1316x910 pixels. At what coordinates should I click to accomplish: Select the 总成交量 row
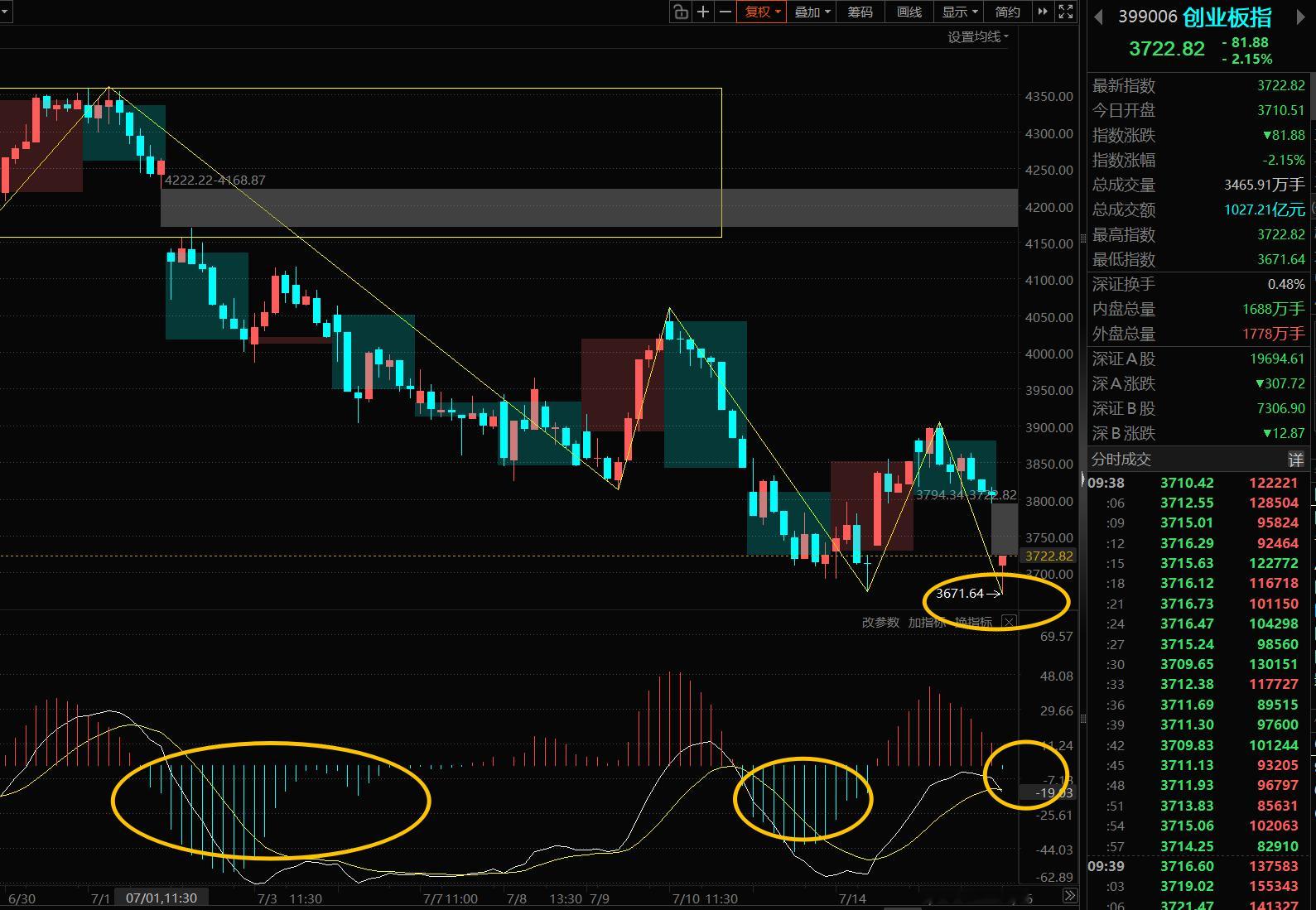tap(1198, 185)
